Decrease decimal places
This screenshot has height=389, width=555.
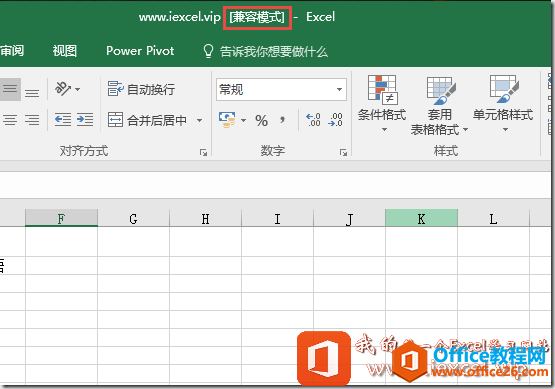[335, 120]
